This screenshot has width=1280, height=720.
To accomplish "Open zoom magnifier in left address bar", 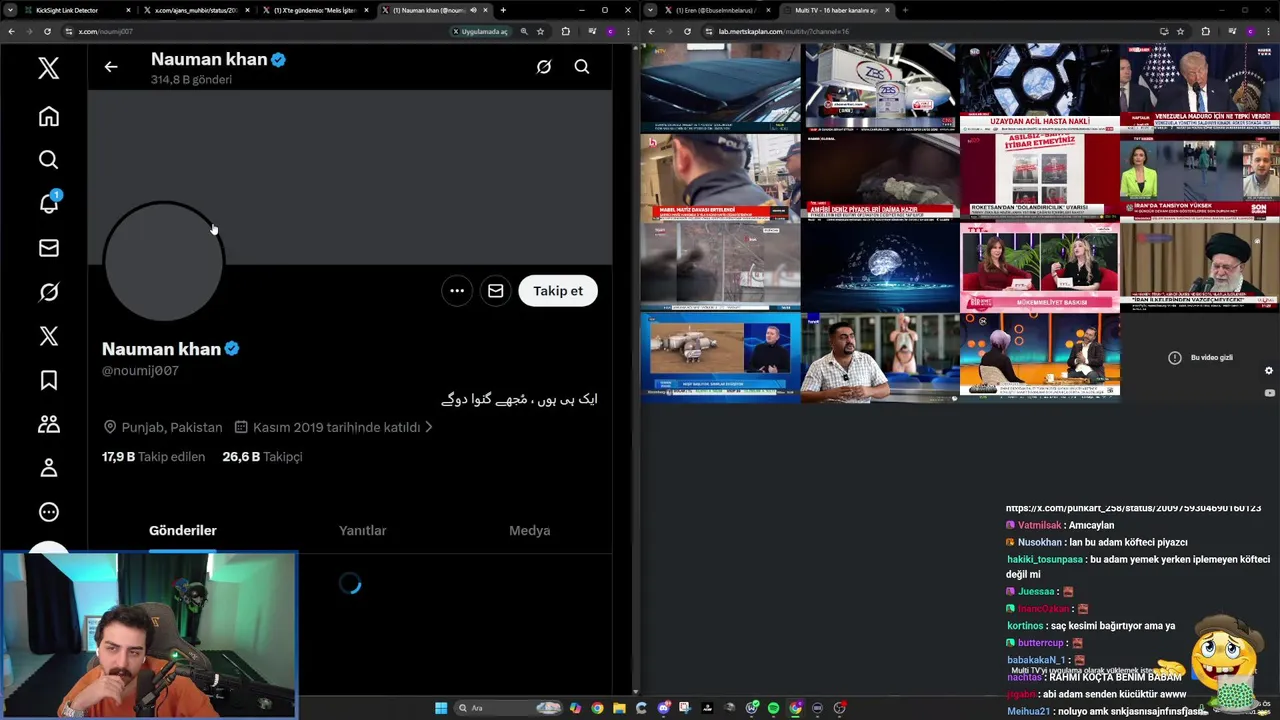I will 523,31.
